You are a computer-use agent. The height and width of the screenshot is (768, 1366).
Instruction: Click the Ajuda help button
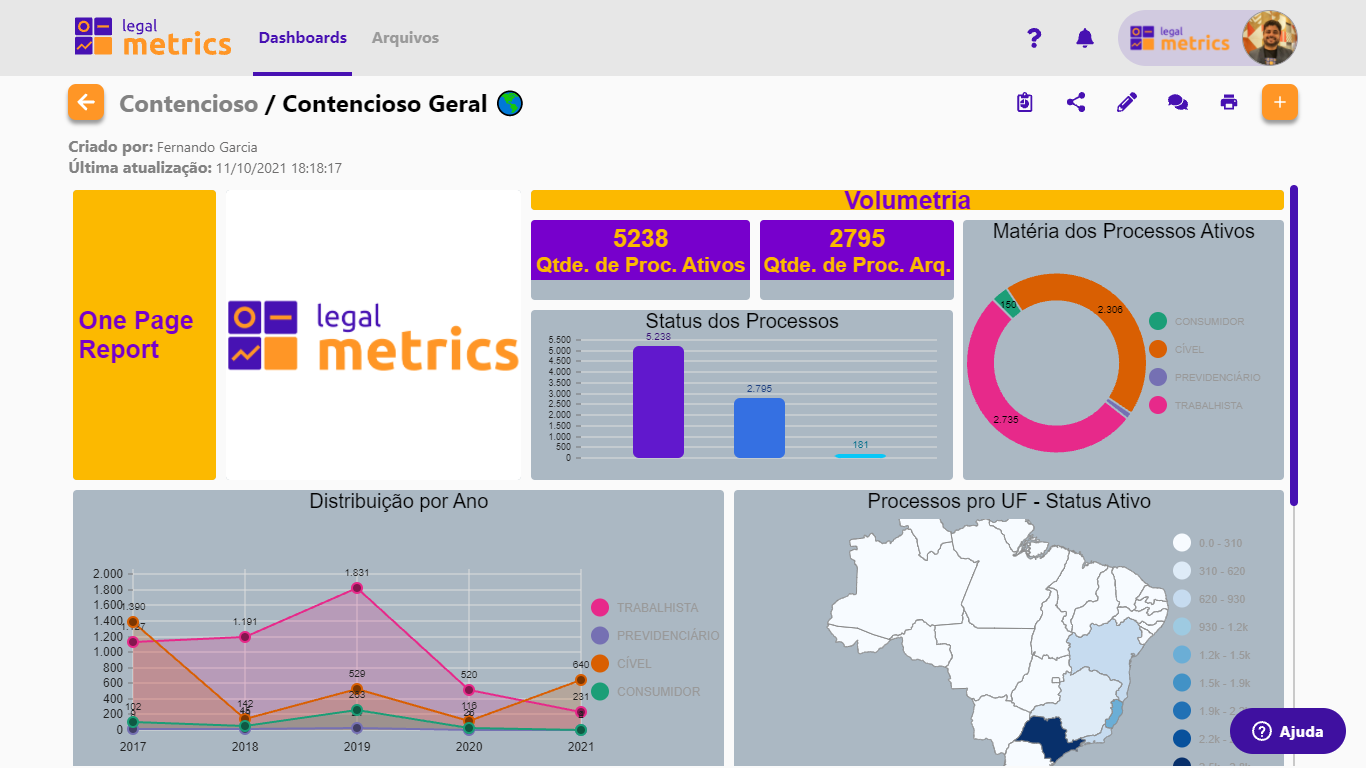pyautogui.click(x=1288, y=731)
